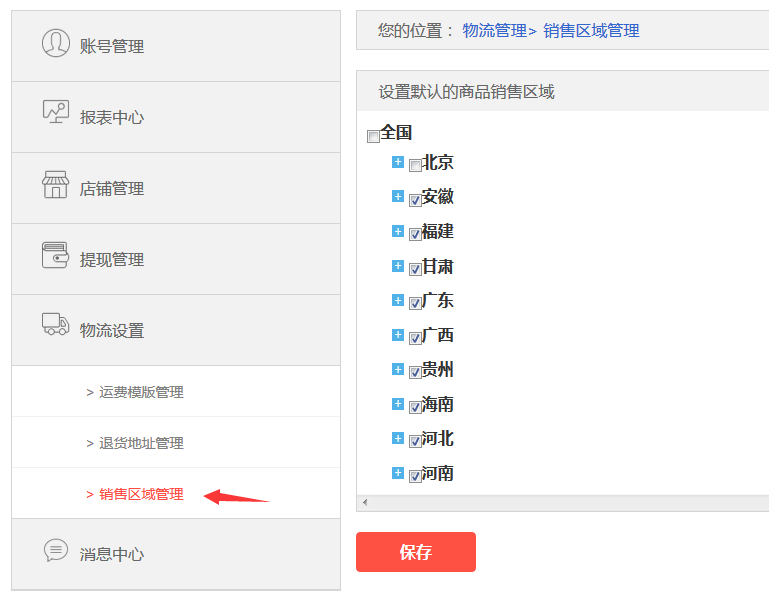Expand the 福建 region node

(x=398, y=231)
